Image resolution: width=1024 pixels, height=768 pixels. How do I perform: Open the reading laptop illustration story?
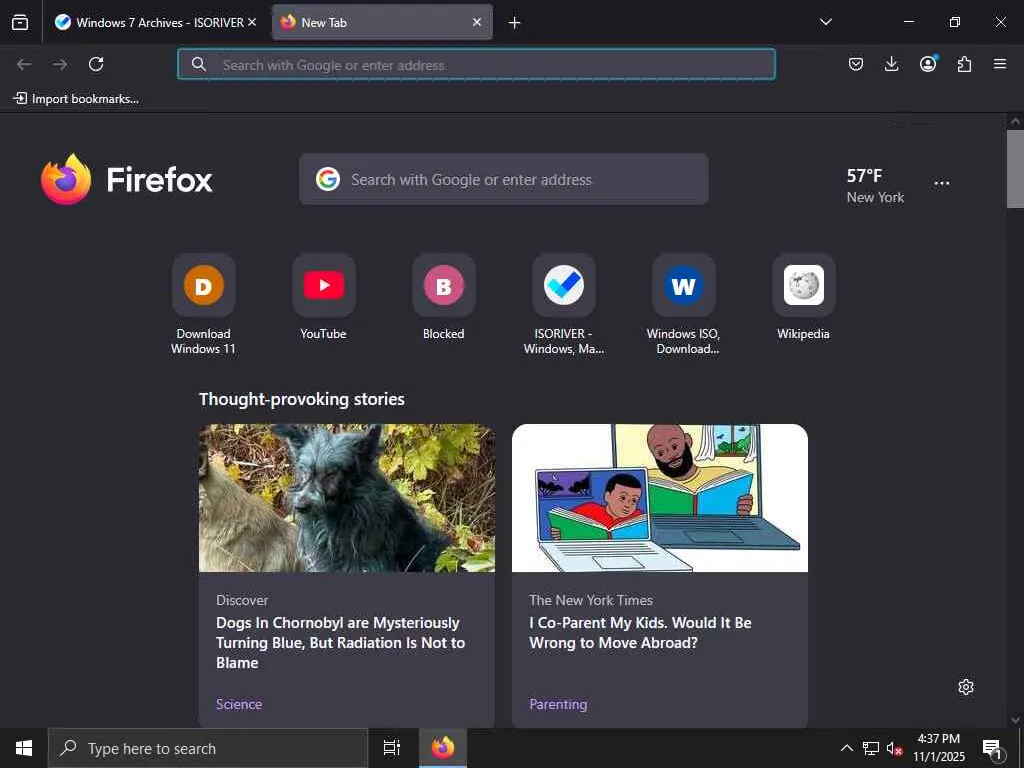[x=660, y=498]
